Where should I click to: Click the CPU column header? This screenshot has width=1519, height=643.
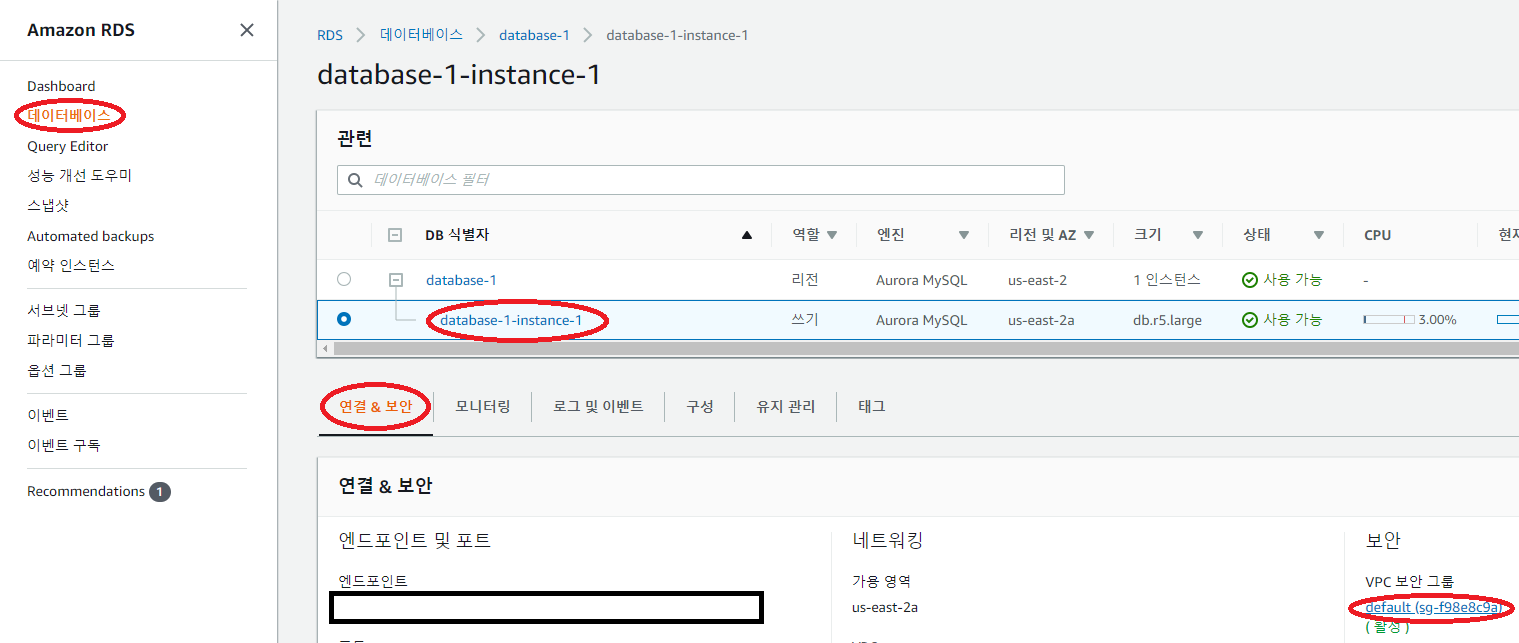tap(1377, 235)
